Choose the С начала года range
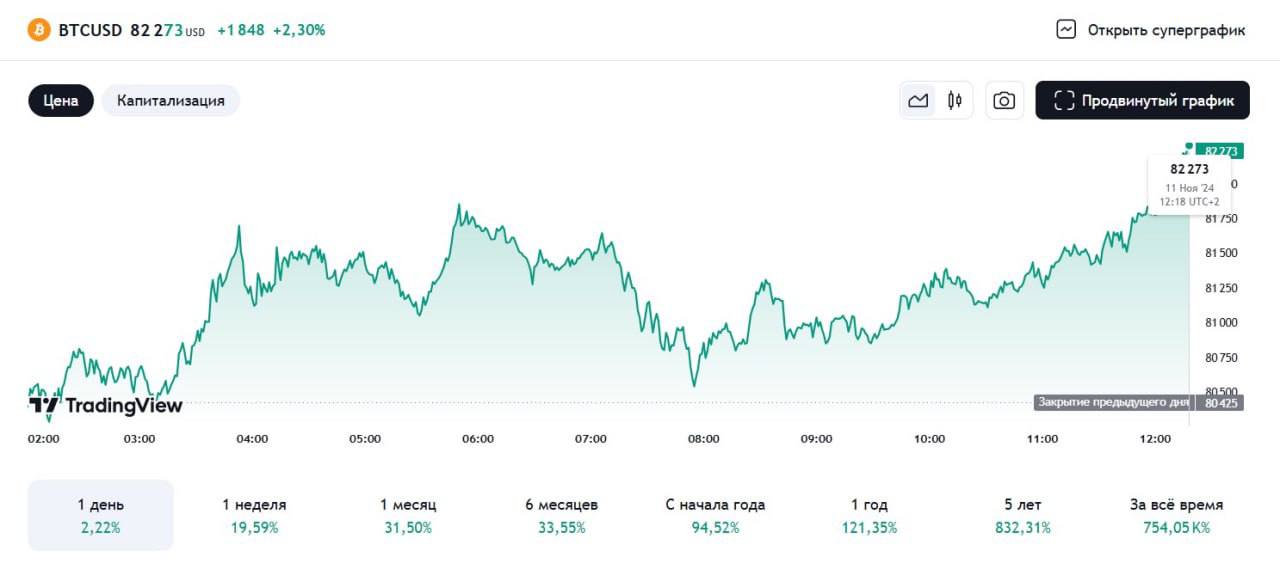Image resolution: width=1280 pixels, height=563 pixels. pos(715,515)
